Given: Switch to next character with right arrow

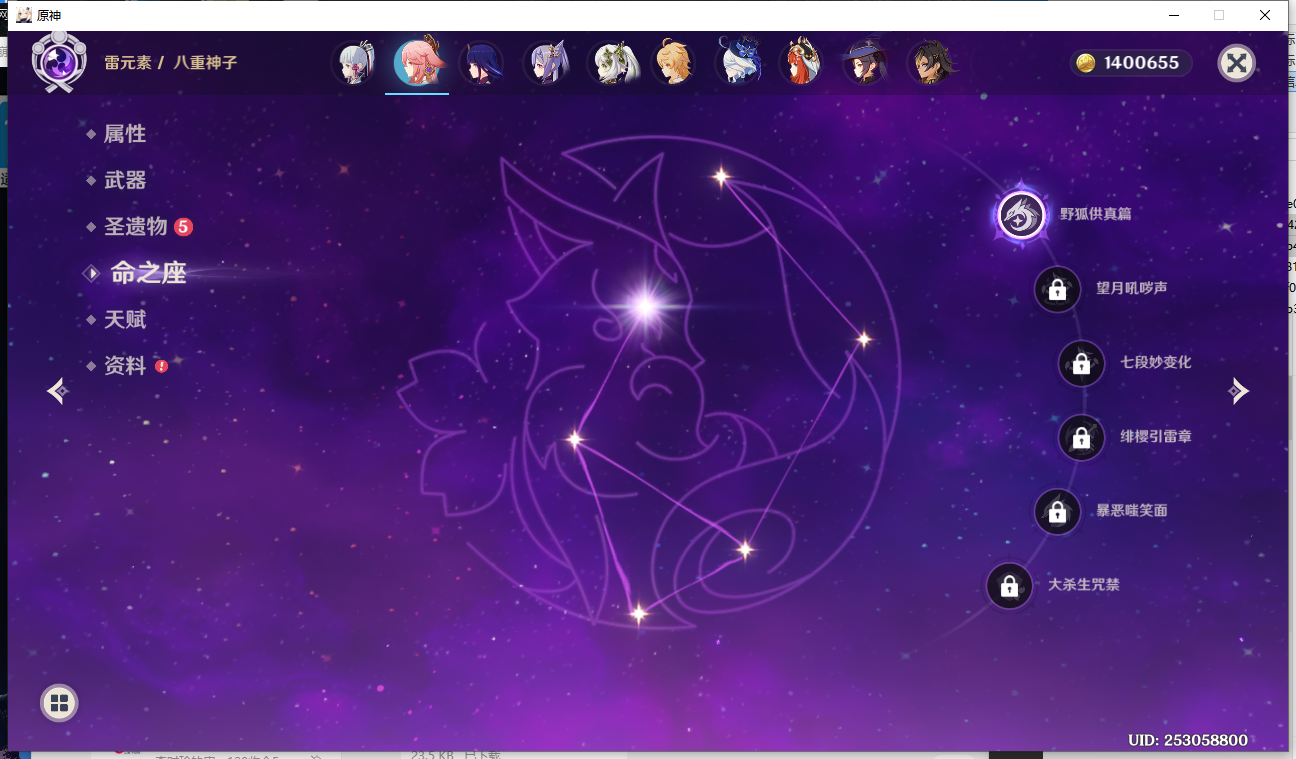Looking at the screenshot, I should (x=1239, y=391).
